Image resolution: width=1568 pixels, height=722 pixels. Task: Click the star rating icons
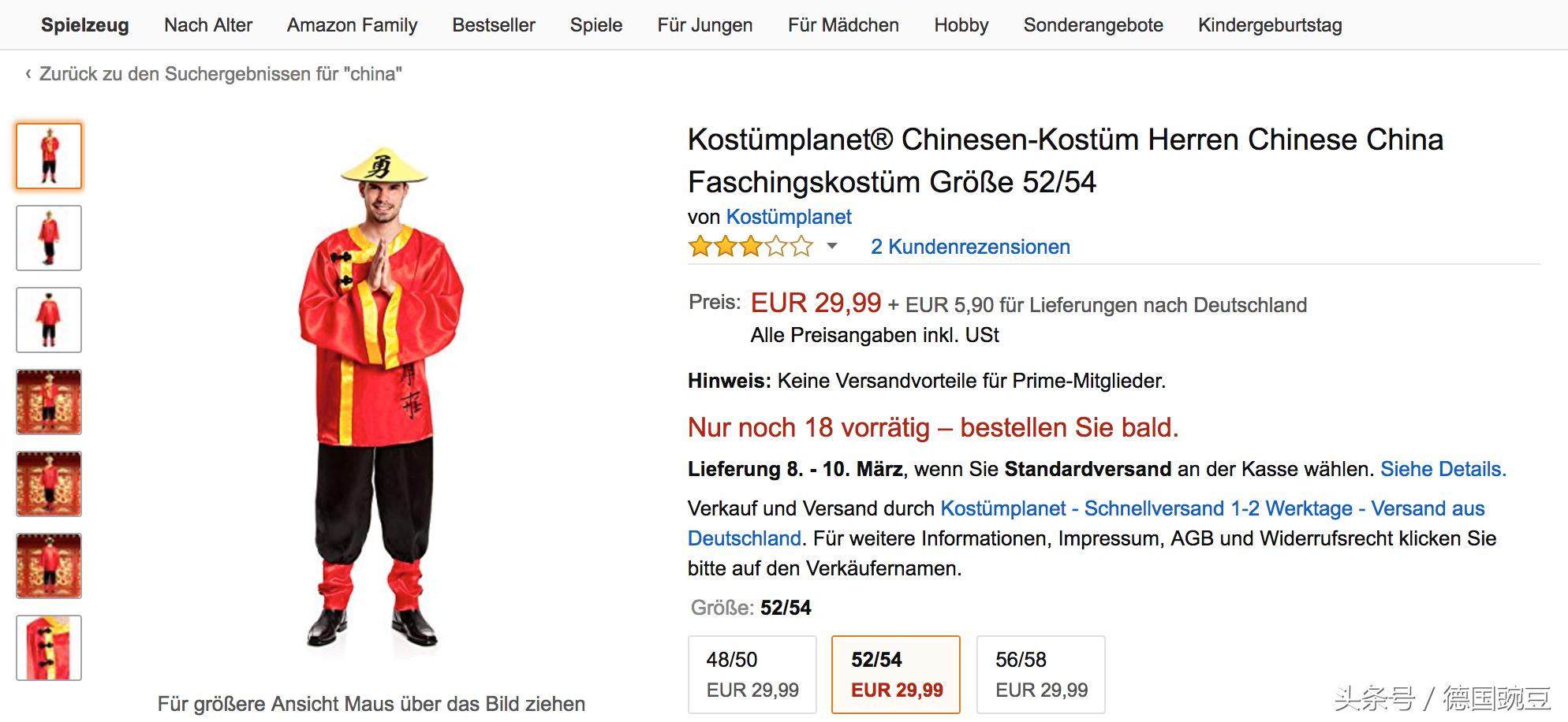pos(750,247)
